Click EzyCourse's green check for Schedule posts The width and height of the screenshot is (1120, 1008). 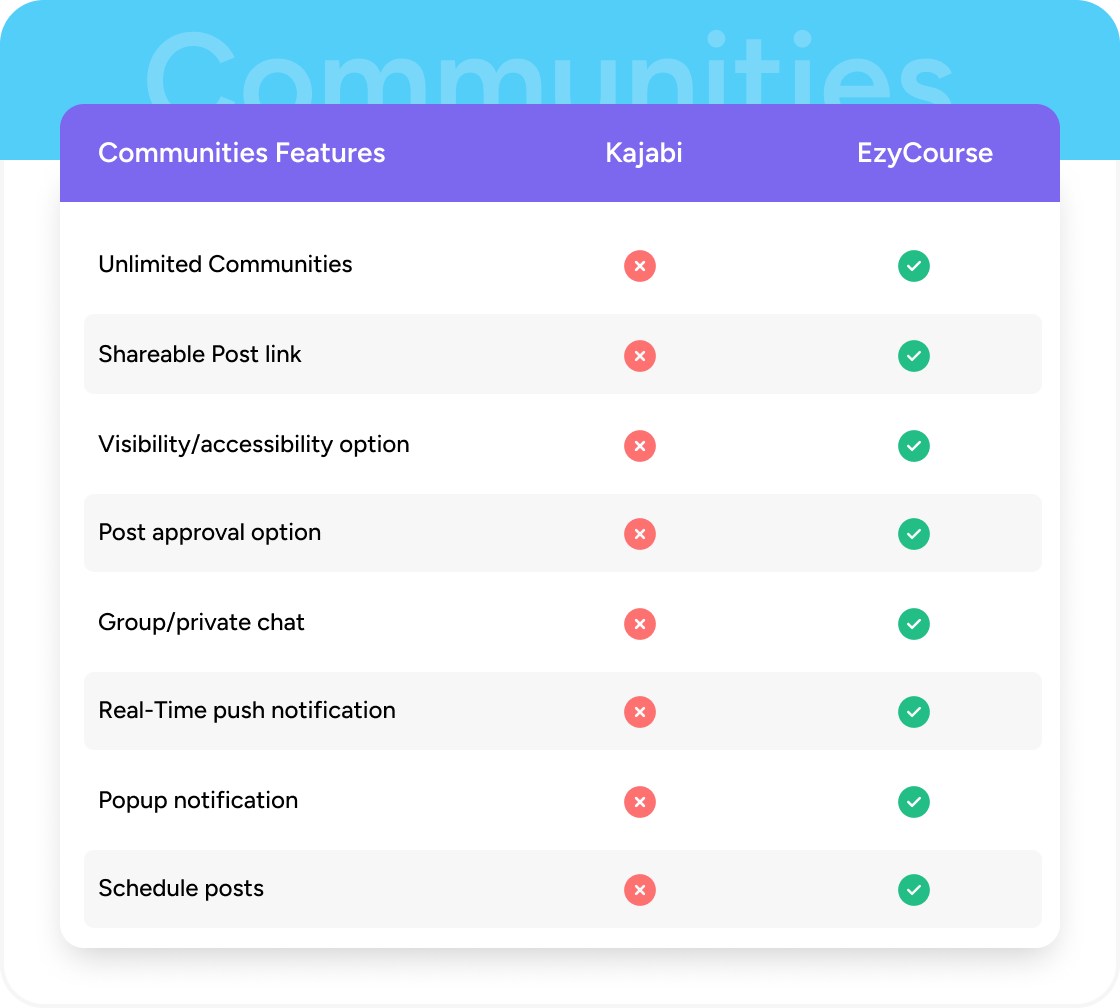click(913, 890)
